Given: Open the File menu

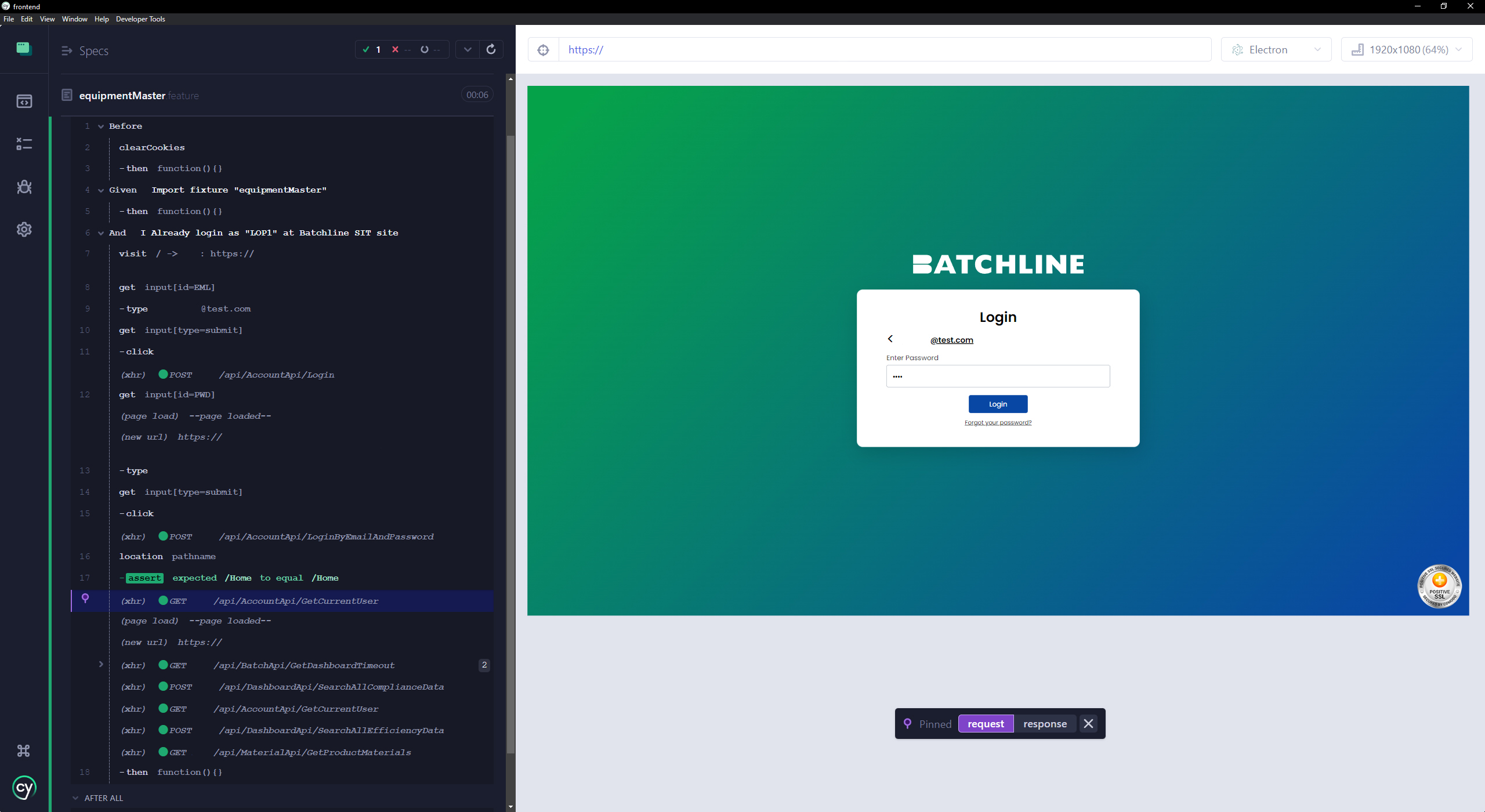Looking at the screenshot, I should tap(9, 19).
